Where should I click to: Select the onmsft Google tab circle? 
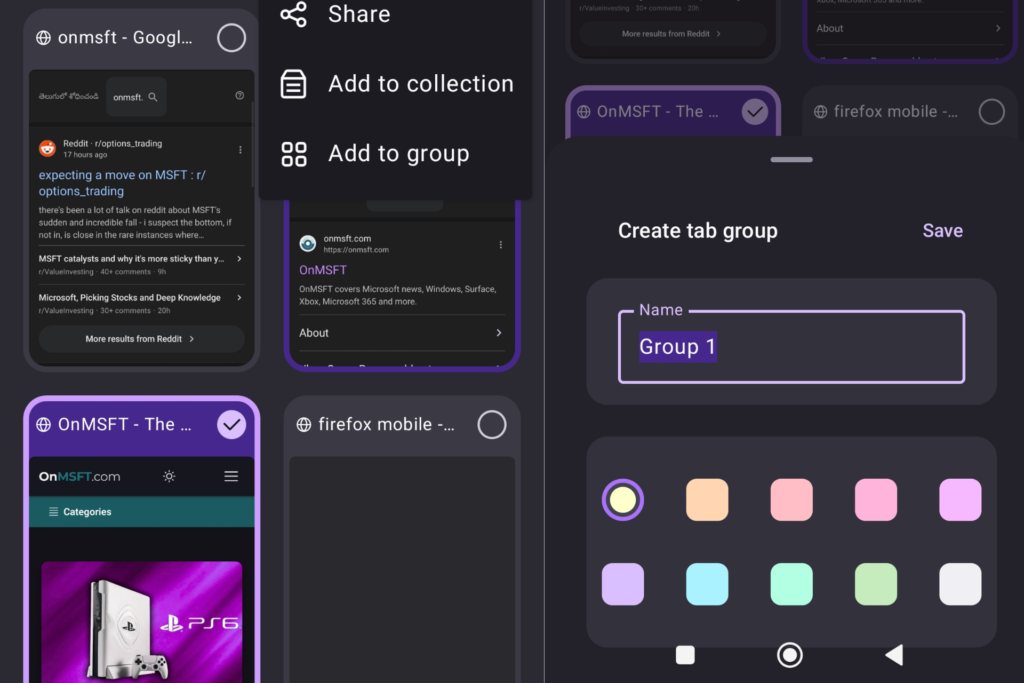pyautogui.click(x=231, y=38)
